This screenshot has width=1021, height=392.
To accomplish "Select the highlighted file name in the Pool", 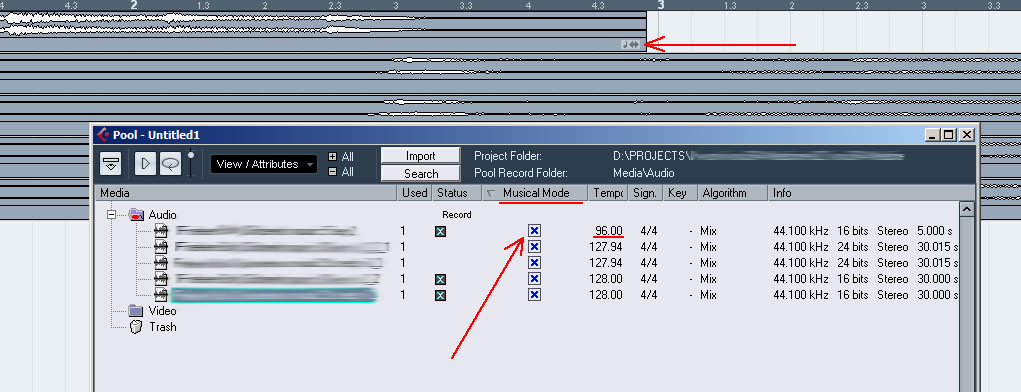I will click(273, 295).
